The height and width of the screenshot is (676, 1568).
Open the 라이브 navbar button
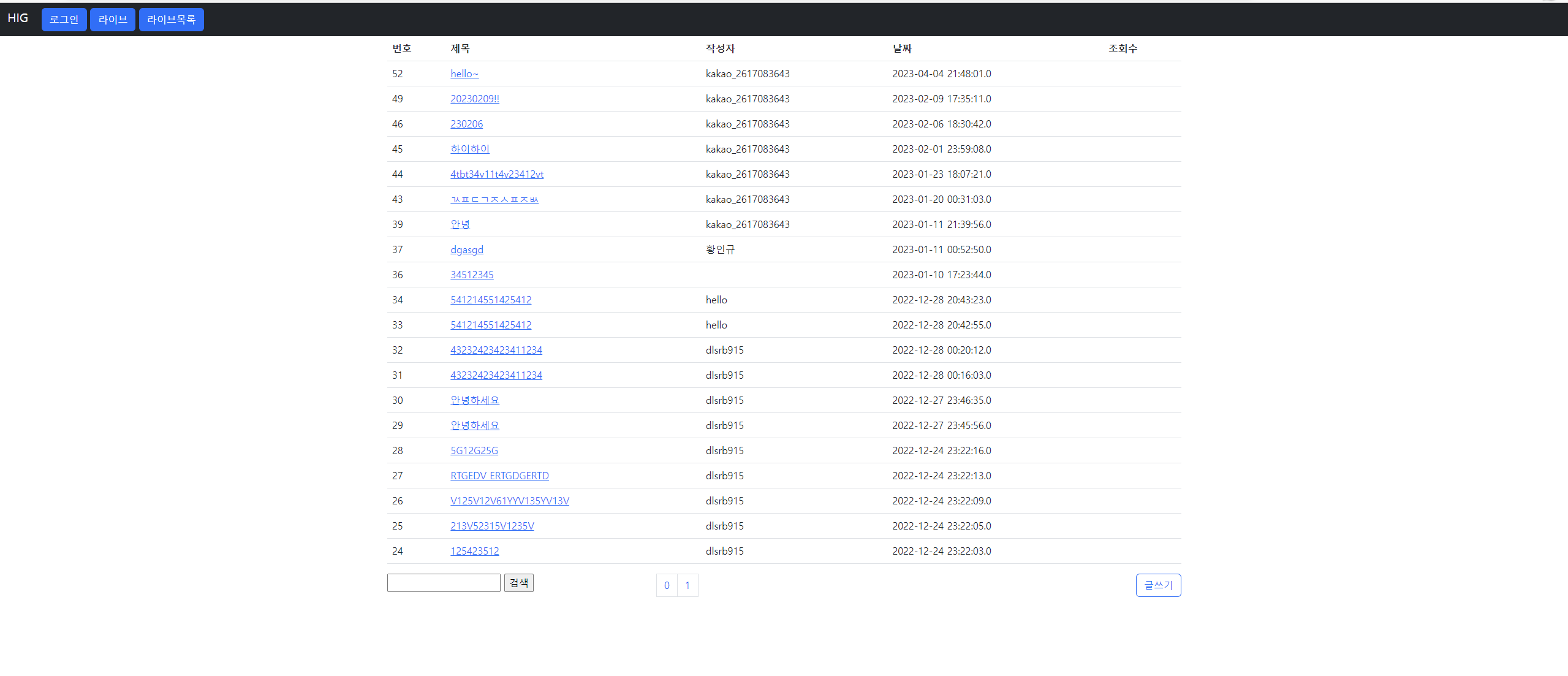pyautogui.click(x=112, y=20)
